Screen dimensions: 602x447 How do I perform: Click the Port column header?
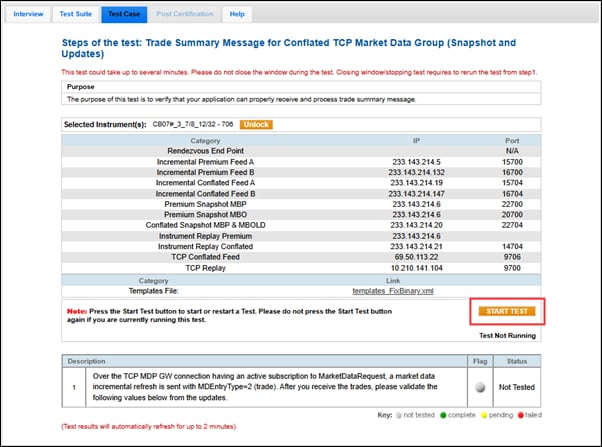click(512, 141)
